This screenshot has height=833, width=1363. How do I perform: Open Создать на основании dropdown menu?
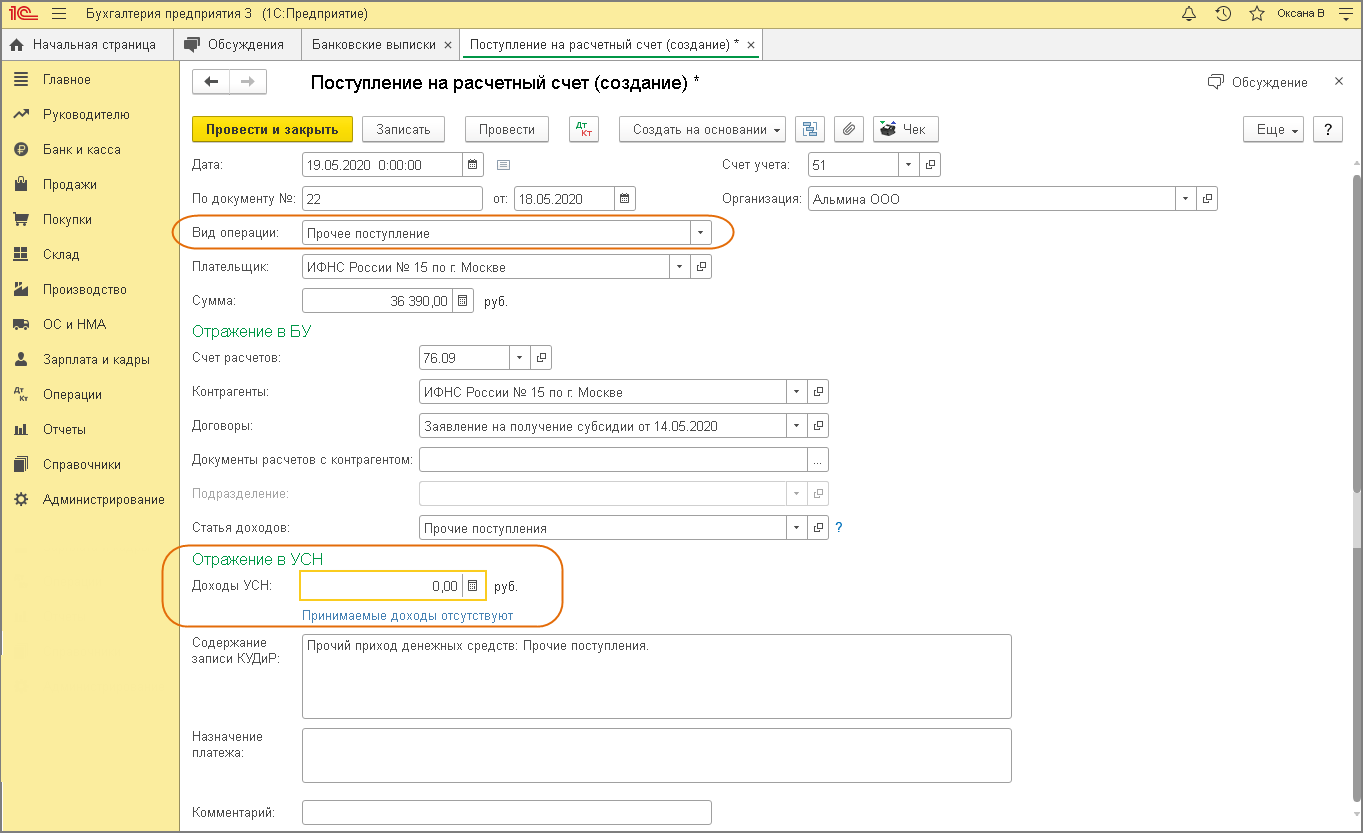[702, 129]
